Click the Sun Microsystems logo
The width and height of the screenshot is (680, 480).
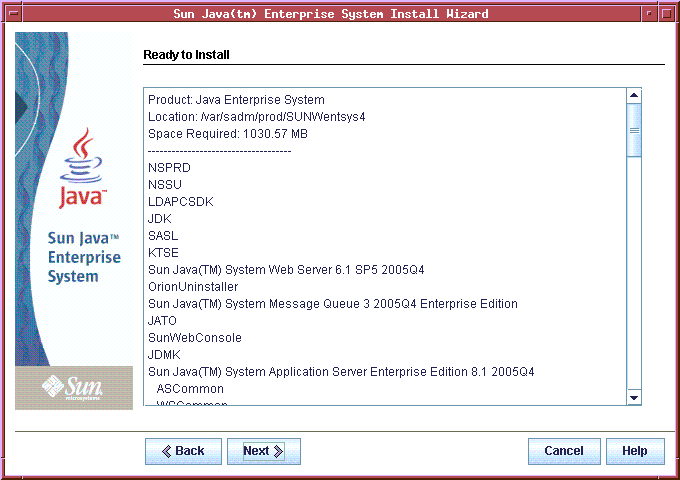pos(73,387)
